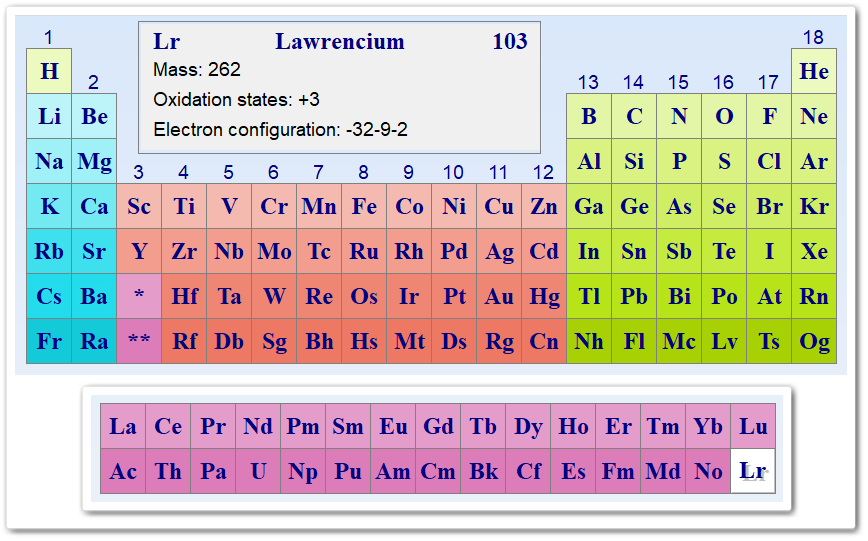Viewport: 868px width, 541px height.
Task: Select the Nobelium (No) cell
Action: tap(708, 471)
